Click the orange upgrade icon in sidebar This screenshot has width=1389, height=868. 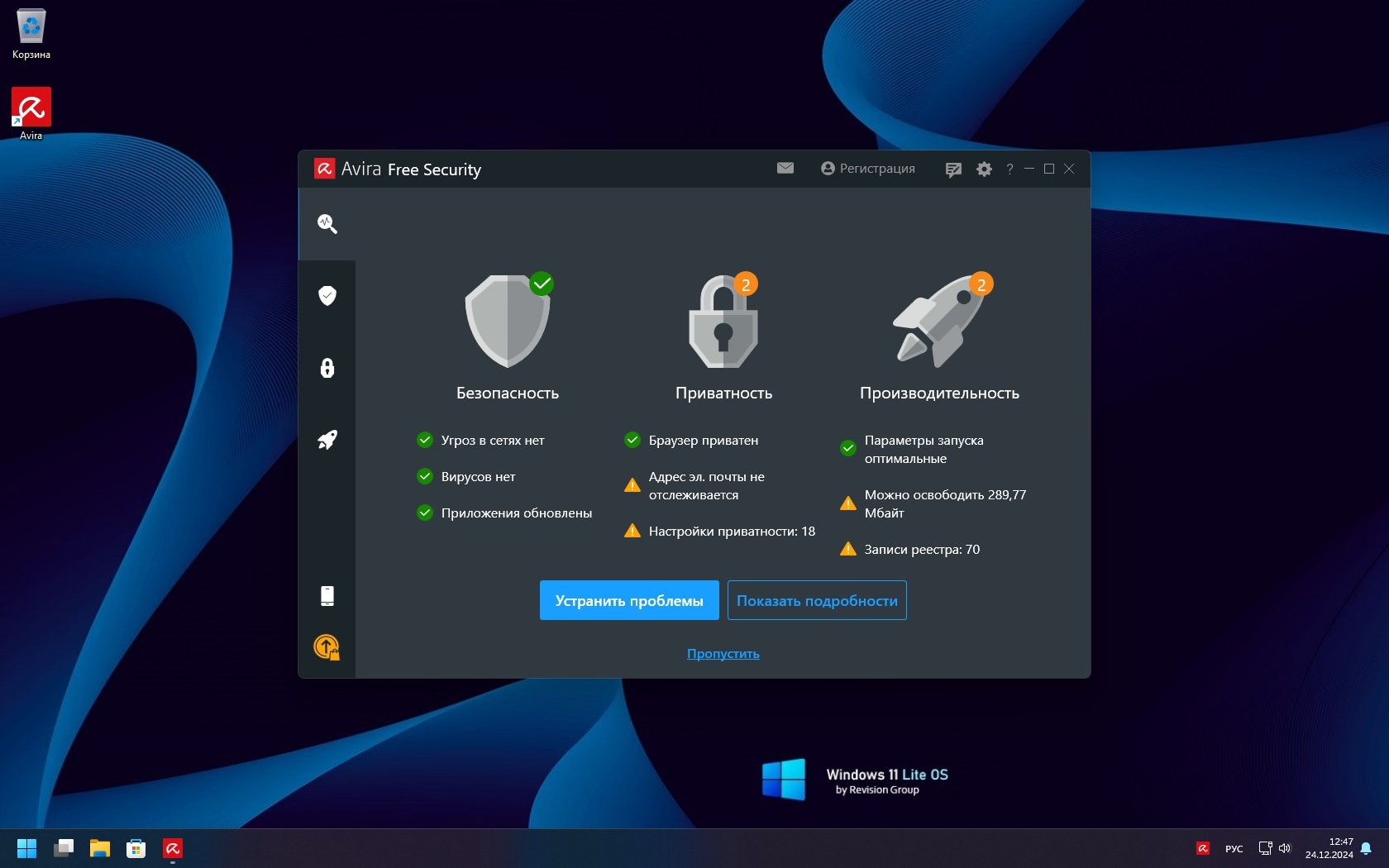pos(327,647)
